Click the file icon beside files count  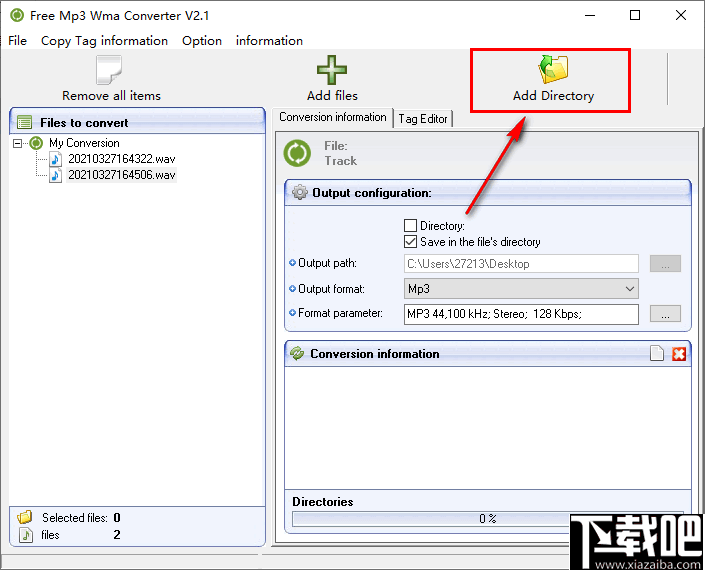(26, 535)
